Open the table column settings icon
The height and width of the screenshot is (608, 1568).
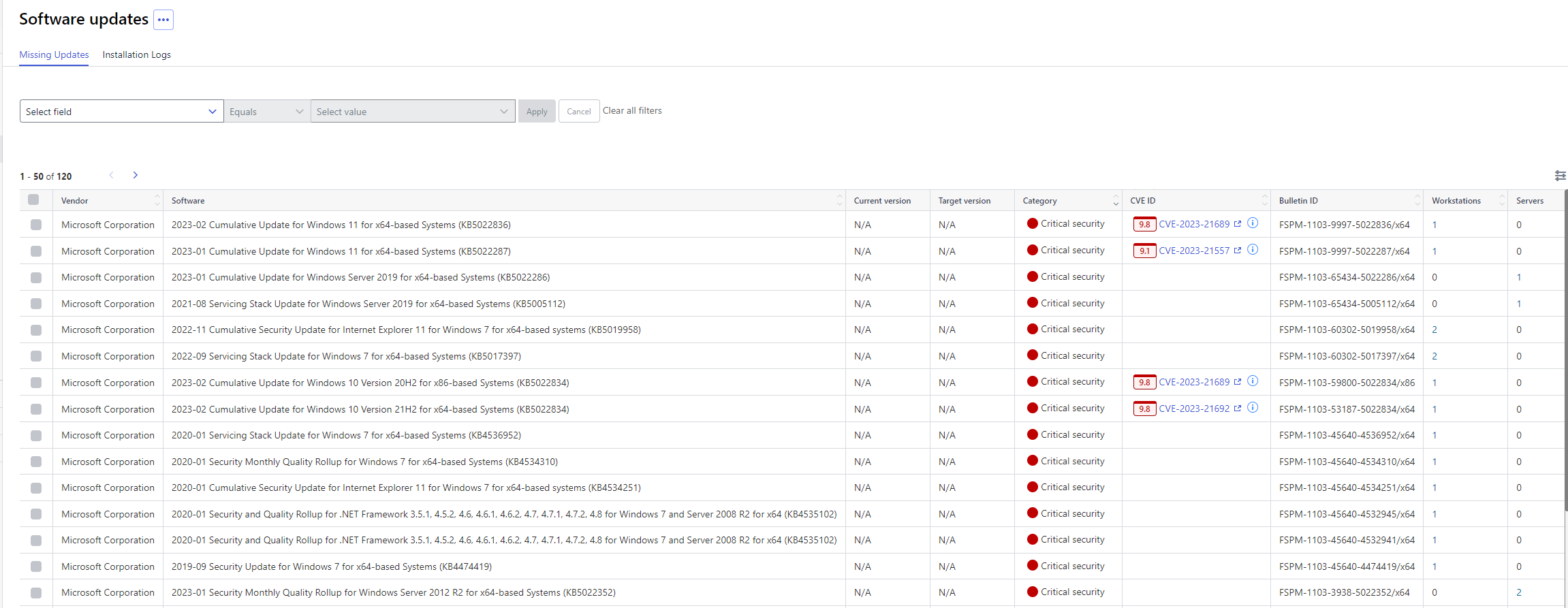tap(1560, 176)
